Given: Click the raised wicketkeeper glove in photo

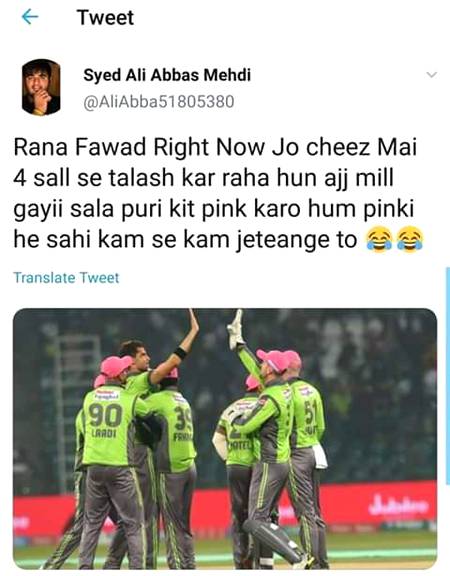Looking at the screenshot, I should click(235, 330).
